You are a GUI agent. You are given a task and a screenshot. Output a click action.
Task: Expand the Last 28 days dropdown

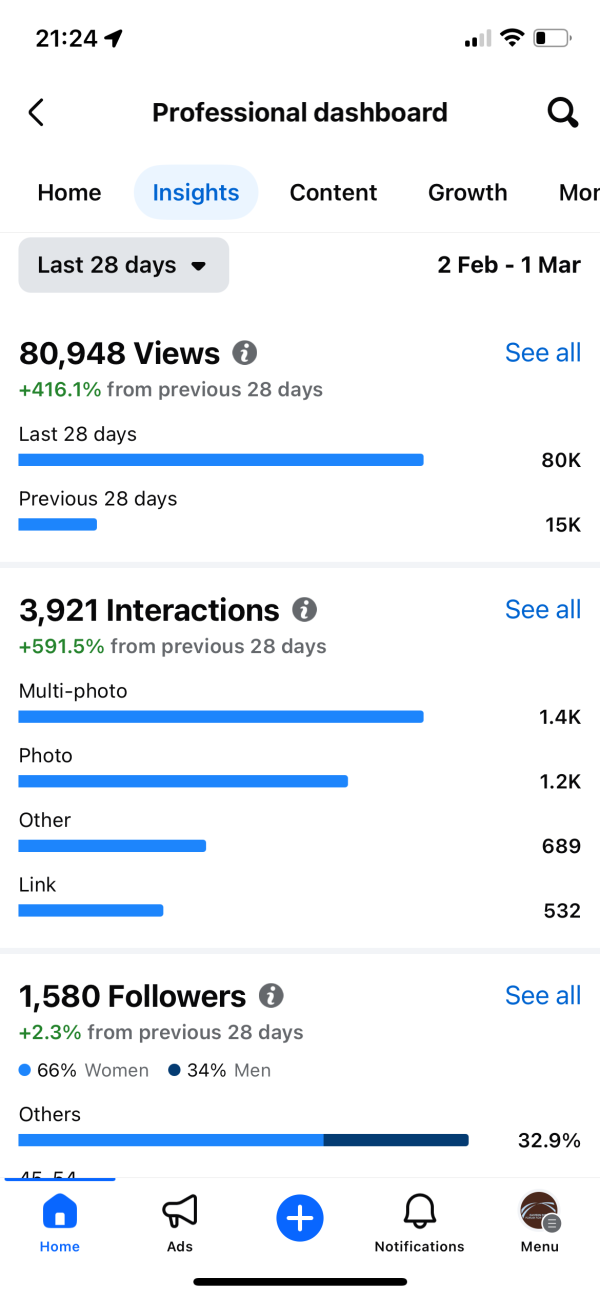pos(124,265)
